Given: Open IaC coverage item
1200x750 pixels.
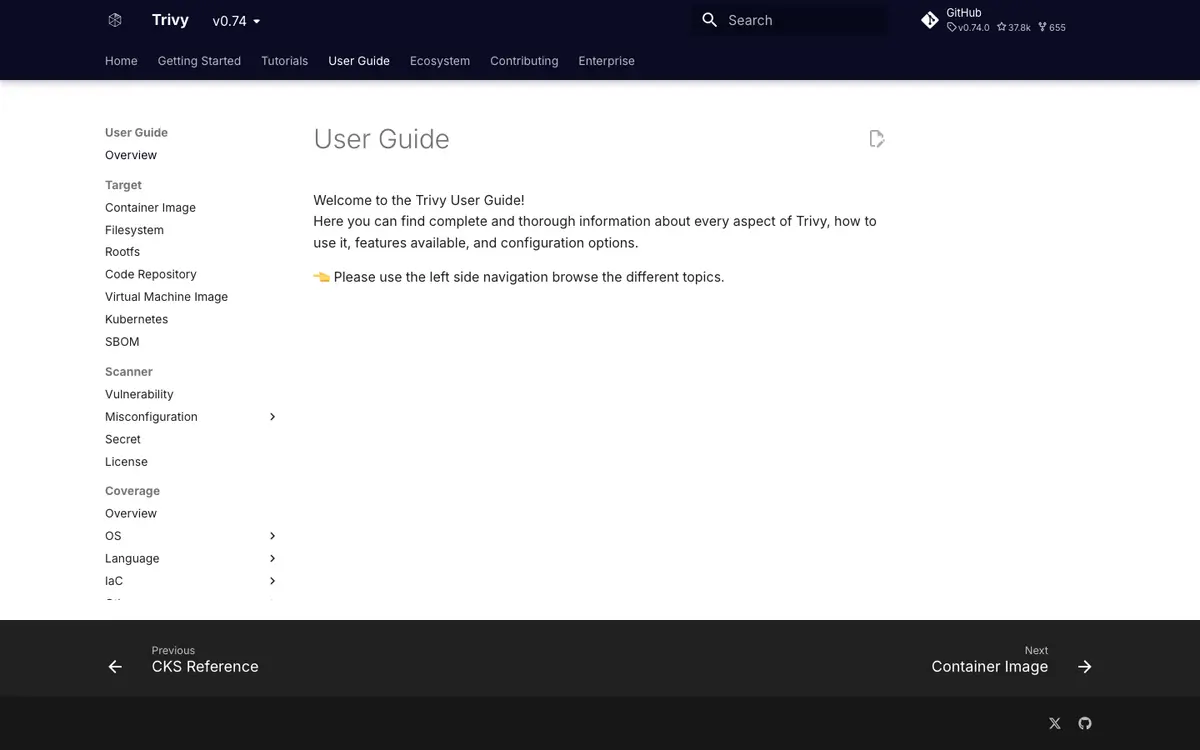Looking at the screenshot, I should (114, 581).
